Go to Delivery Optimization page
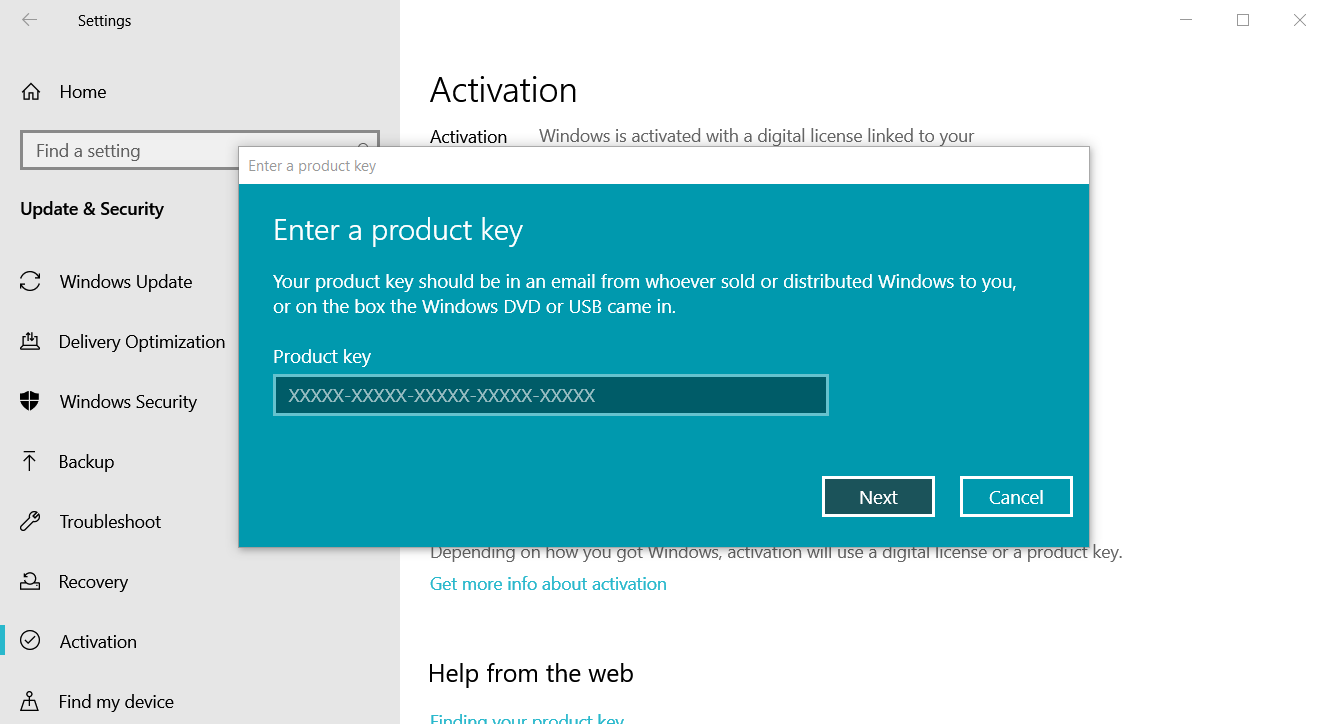Image resolution: width=1329 pixels, height=724 pixels. (142, 342)
